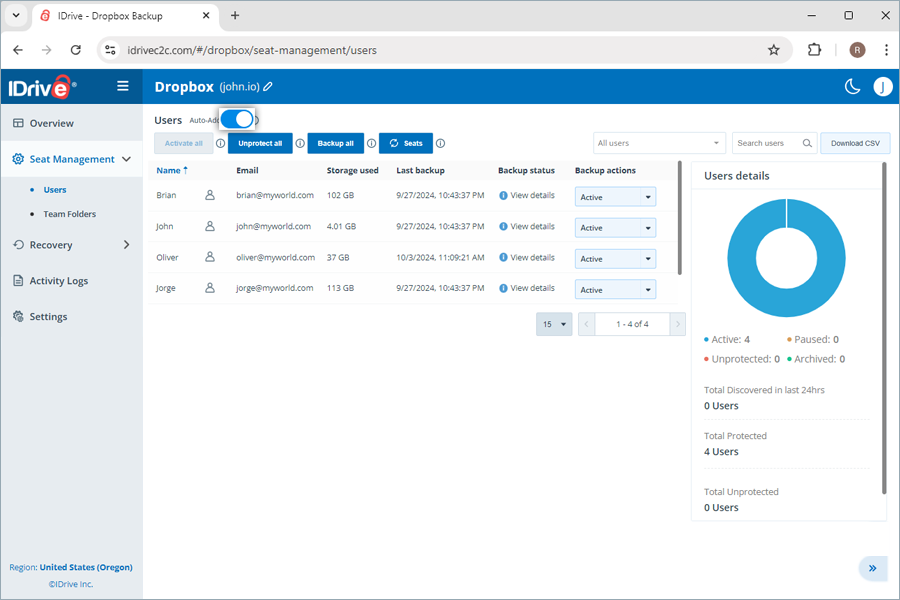This screenshot has width=900, height=600.
Task: Click the Users details panel scrollbar
Action: (885, 328)
